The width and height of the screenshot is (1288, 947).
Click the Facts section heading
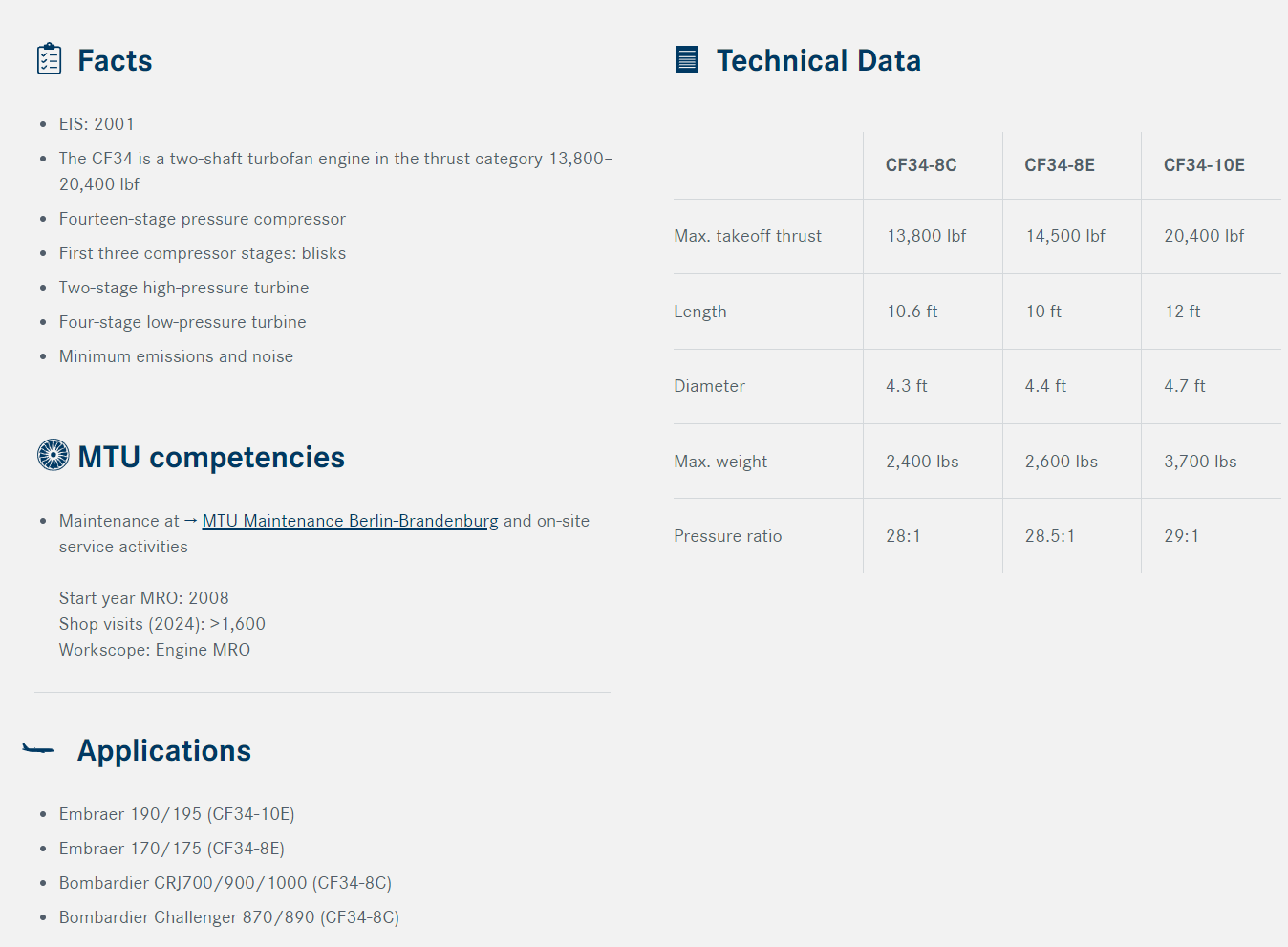115,60
